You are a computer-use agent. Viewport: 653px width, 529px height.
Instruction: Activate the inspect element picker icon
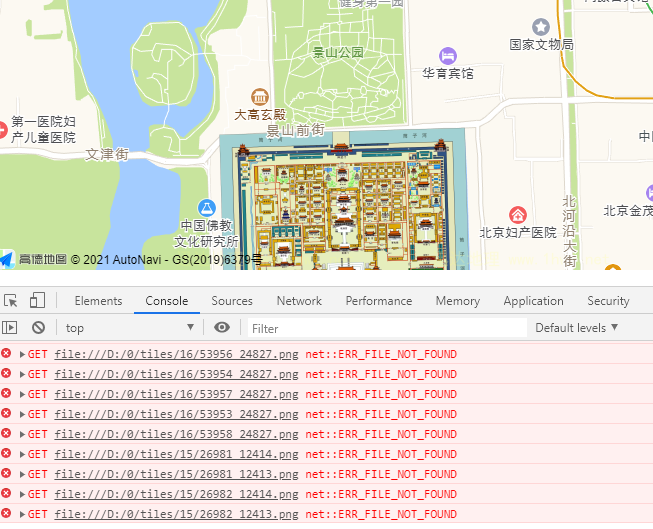pyautogui.click(x=11, y=300)
